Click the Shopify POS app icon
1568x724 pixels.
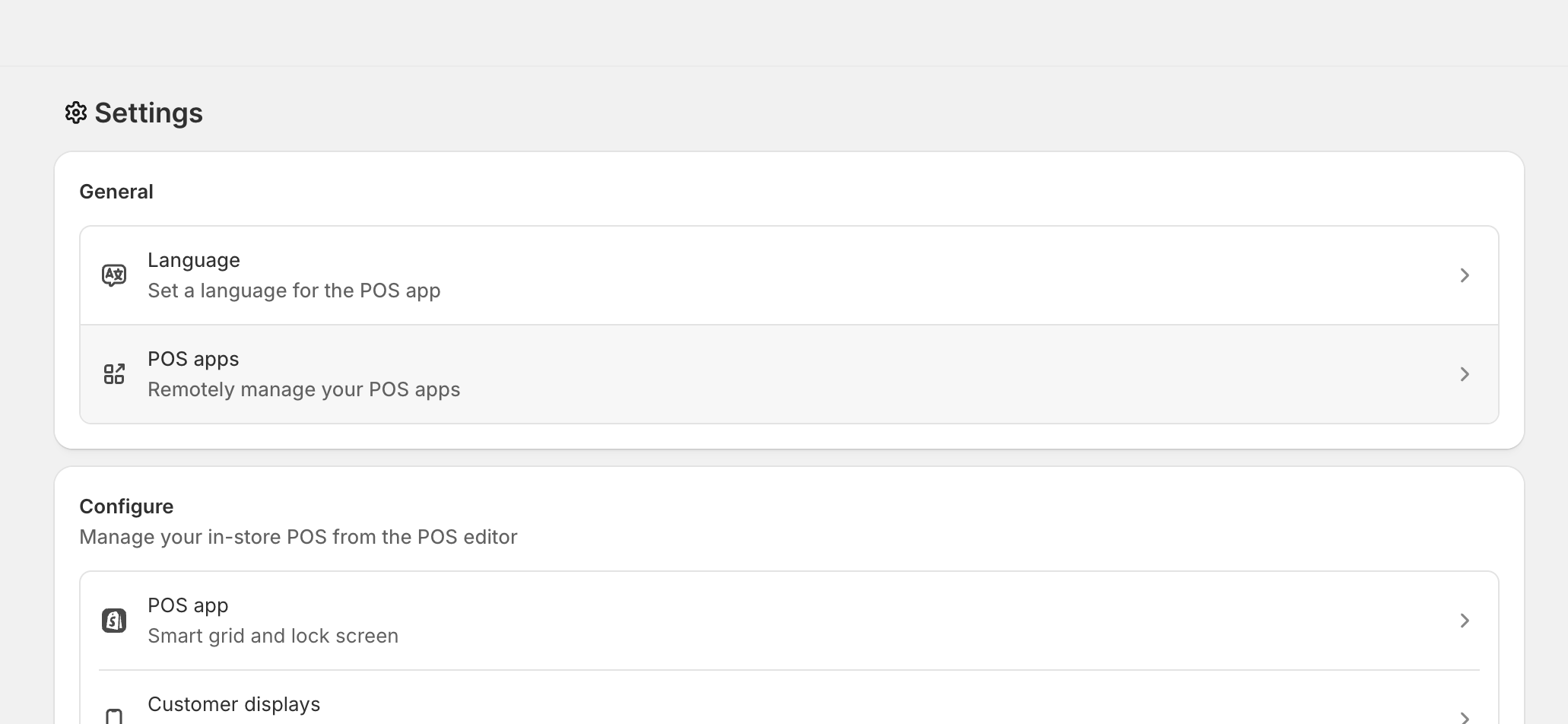pos(114,620)
